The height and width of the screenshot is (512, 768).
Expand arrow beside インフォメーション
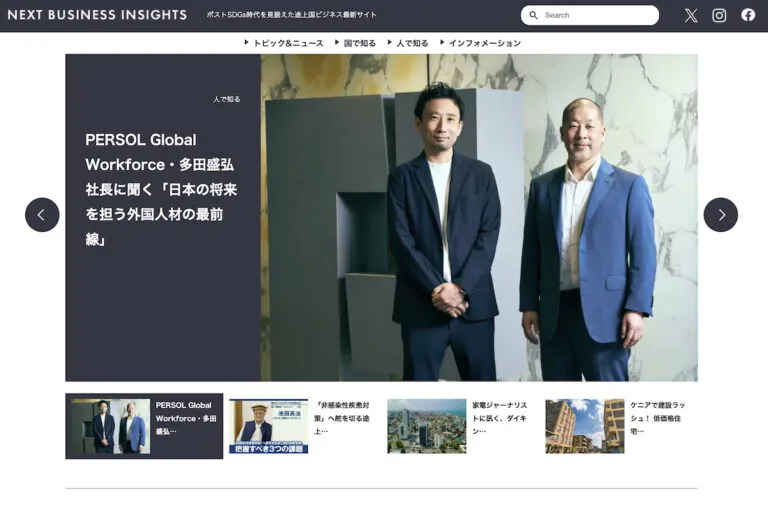pos(442,43)
